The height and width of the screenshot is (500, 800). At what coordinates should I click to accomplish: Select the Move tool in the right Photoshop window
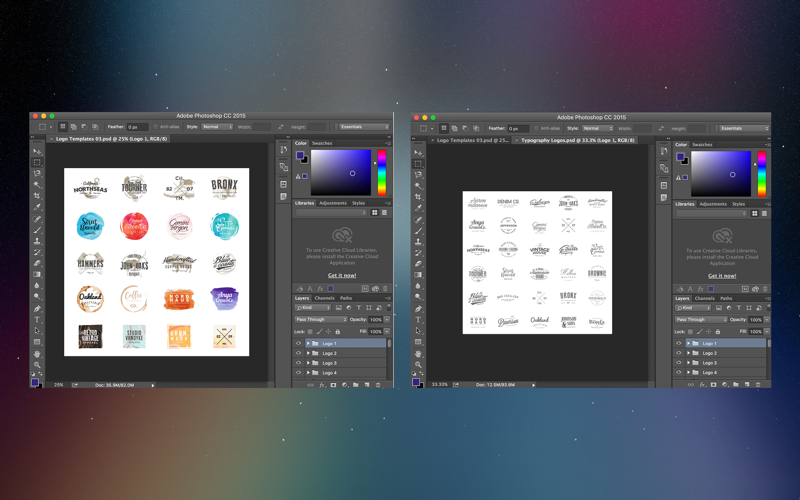(x=418, y=153)
